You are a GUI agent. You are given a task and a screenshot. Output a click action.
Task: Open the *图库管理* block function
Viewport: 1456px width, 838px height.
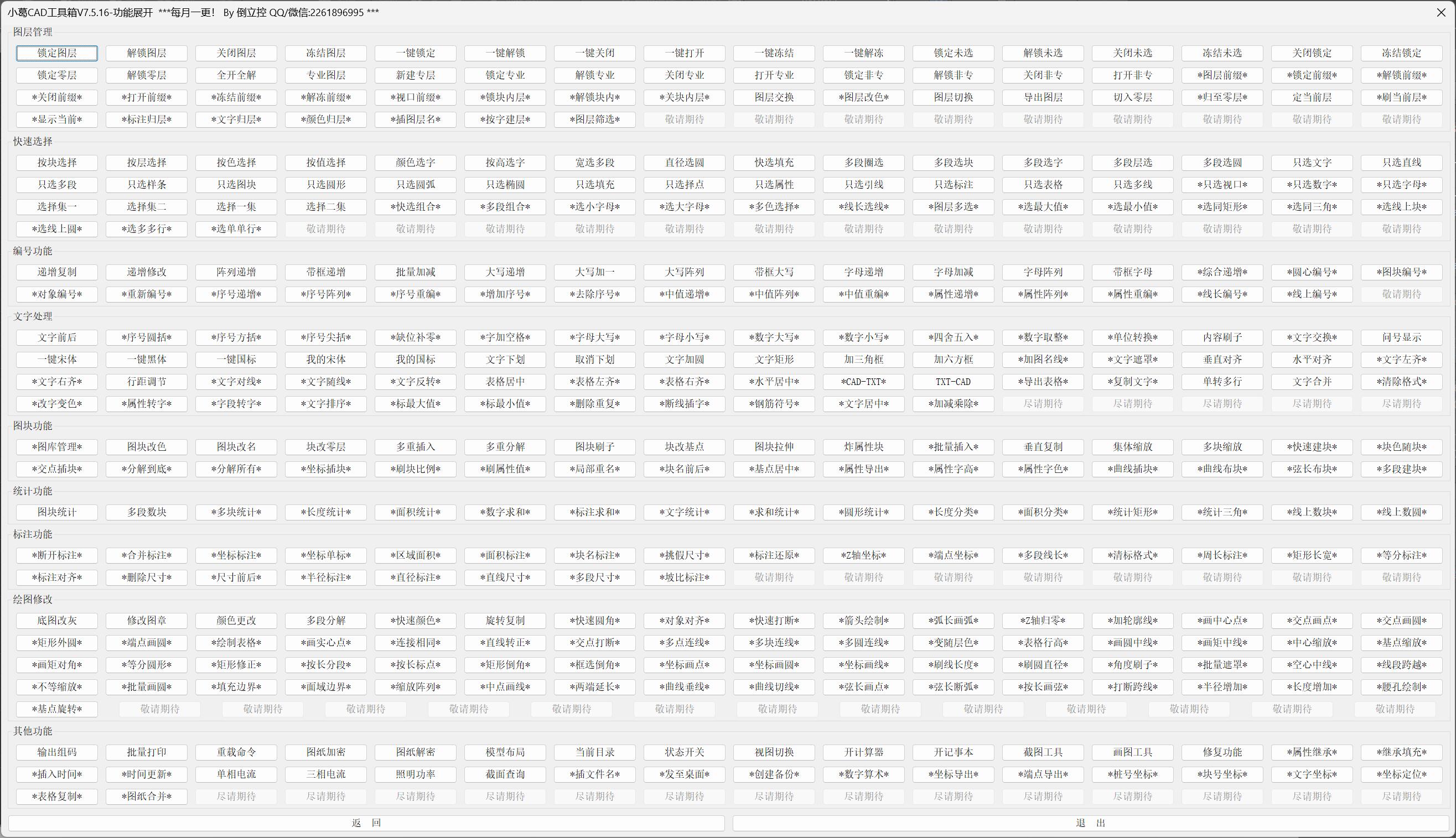pyautogui.click(x=57, y=446)
